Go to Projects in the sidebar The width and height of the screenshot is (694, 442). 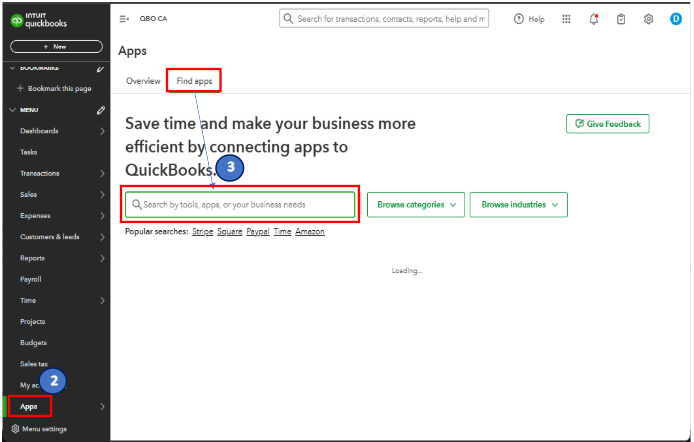point(32,322)
